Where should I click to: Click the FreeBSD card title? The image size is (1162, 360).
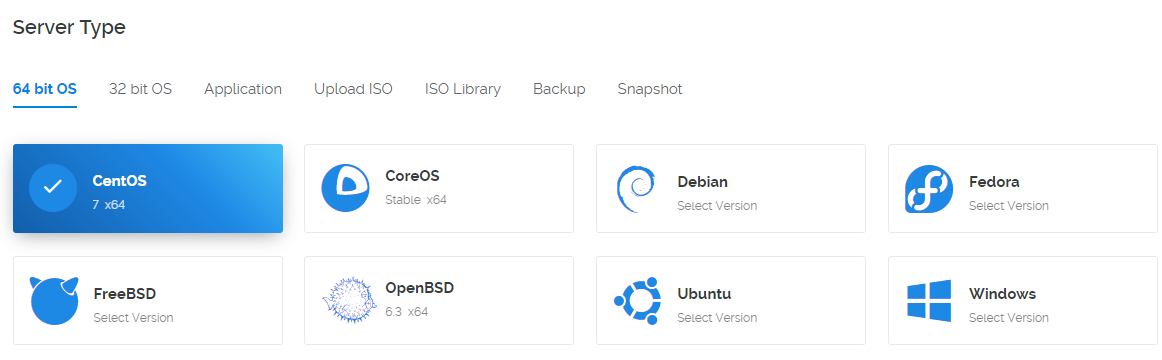click(x=124, y=293)
